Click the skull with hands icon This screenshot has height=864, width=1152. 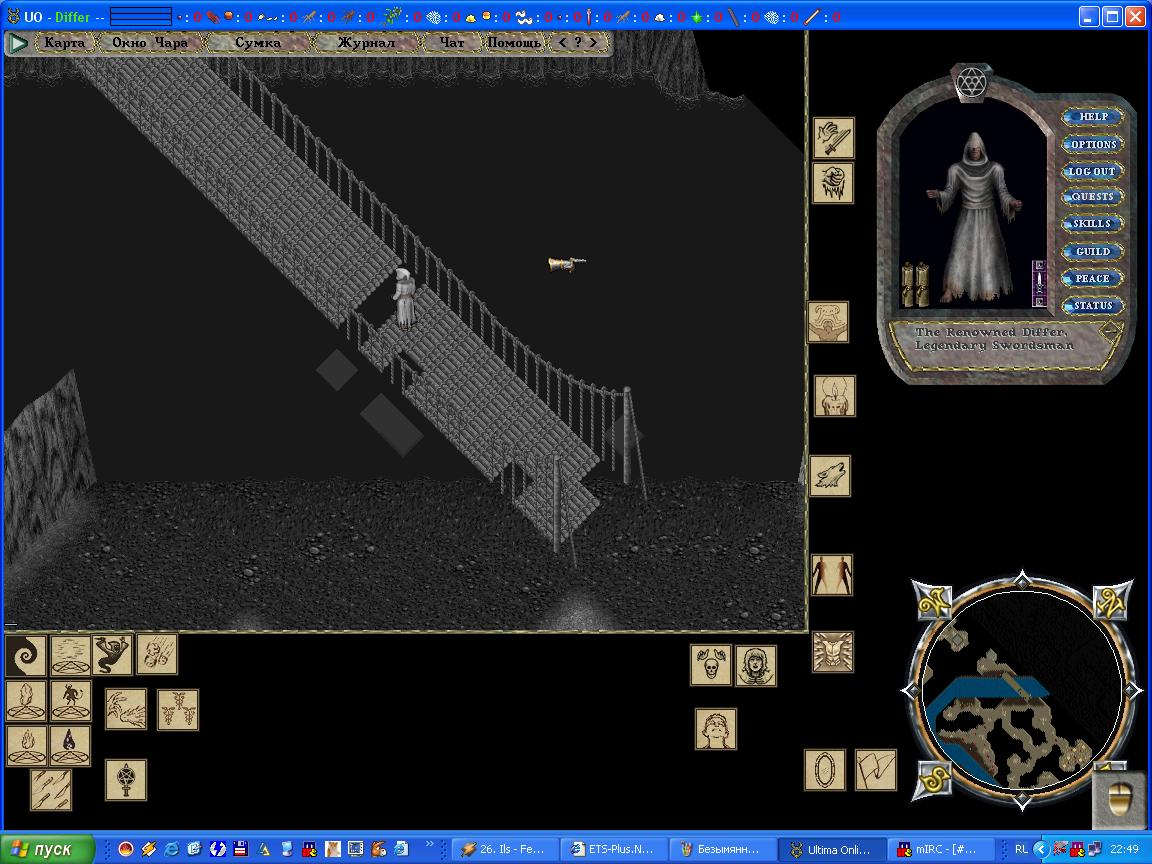[x=710, y=665]
